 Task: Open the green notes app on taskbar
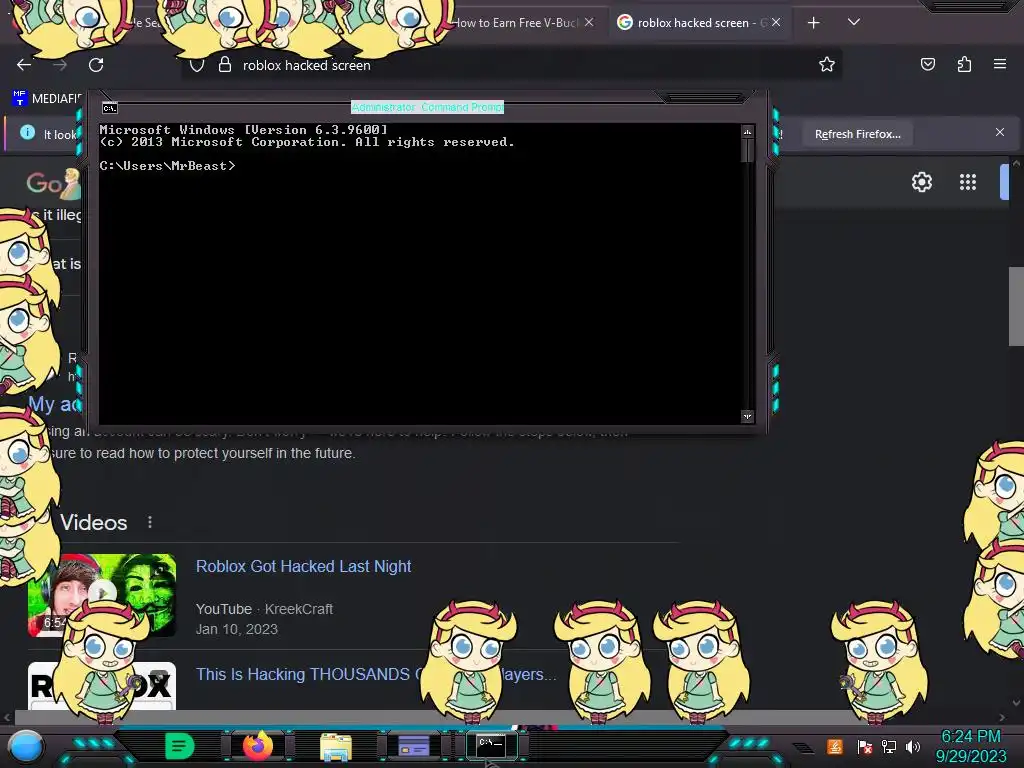(179, 746)
